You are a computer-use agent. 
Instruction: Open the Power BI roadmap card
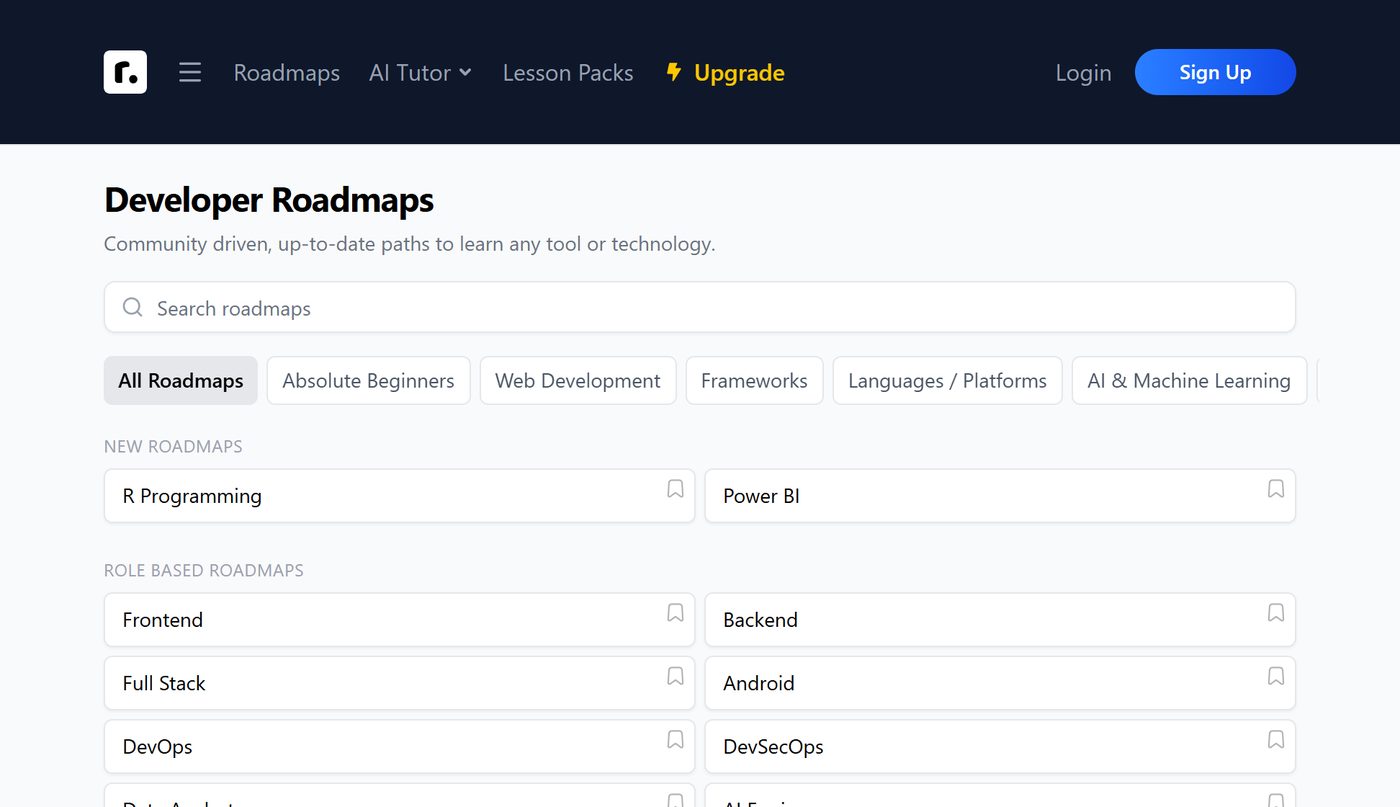coord(1000,496)
